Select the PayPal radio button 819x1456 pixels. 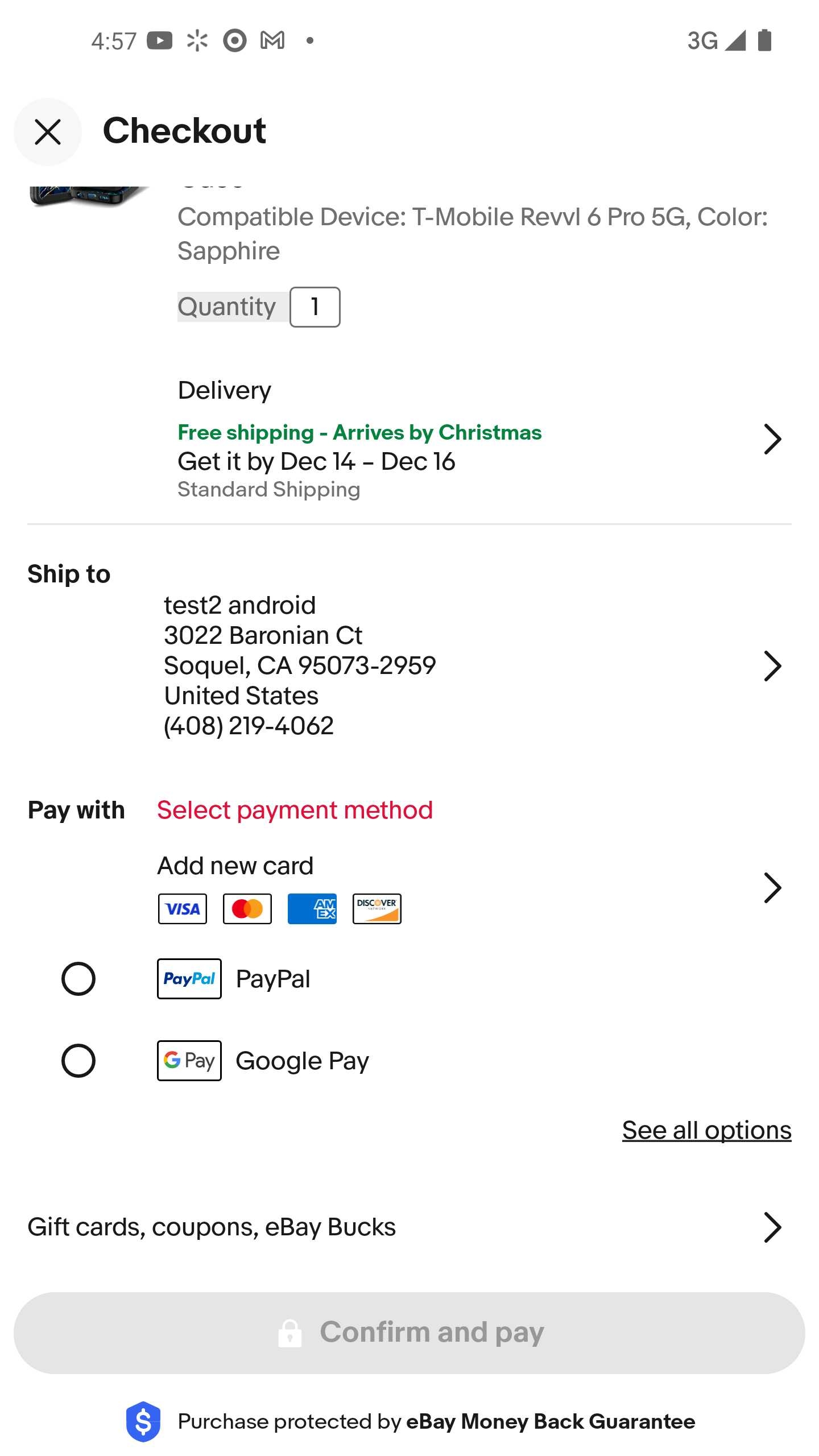tap(78, 979)
